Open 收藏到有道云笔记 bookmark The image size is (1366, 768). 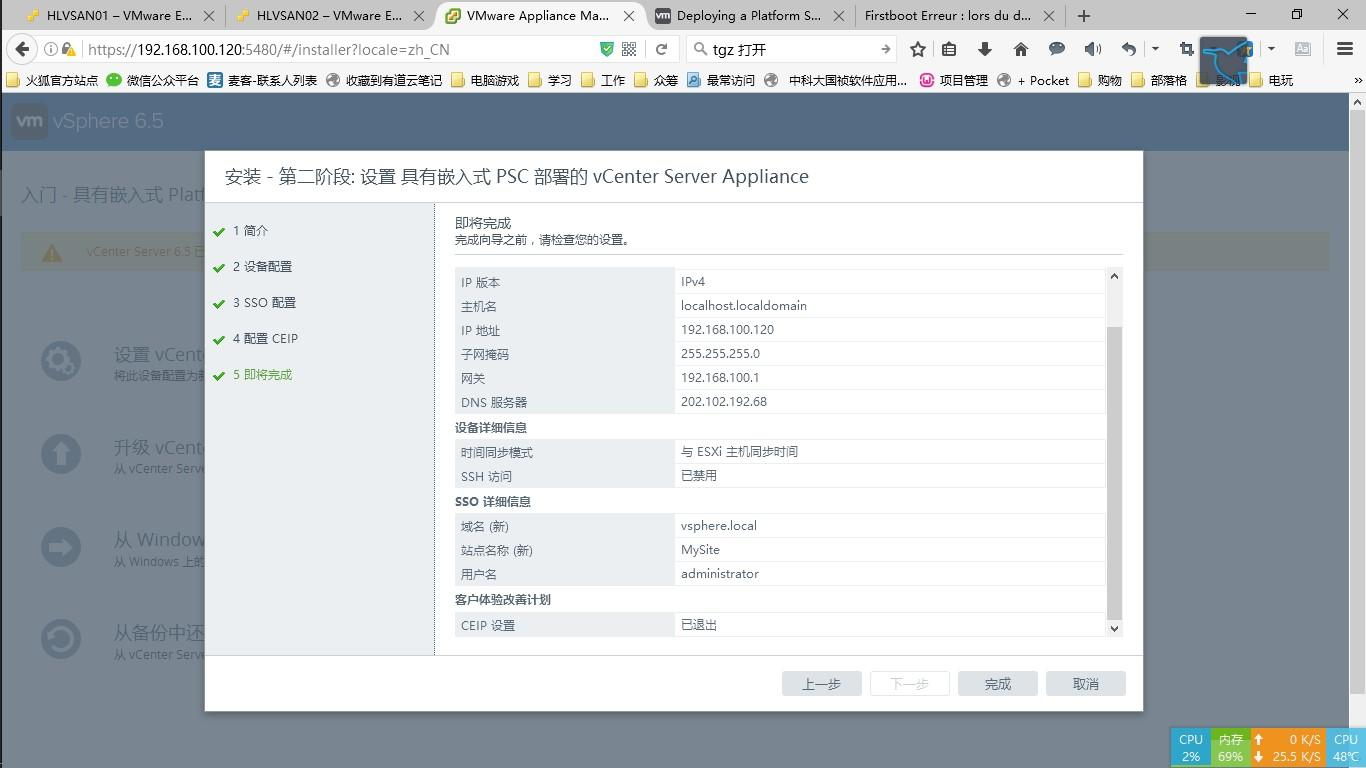[384, 80]
